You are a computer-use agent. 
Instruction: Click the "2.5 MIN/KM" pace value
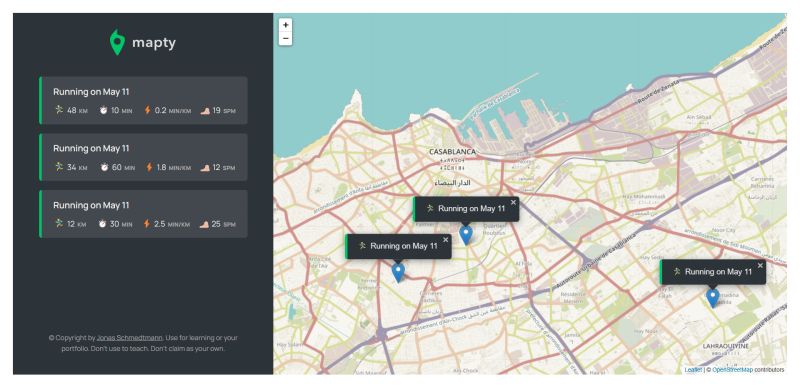(172, 224)
